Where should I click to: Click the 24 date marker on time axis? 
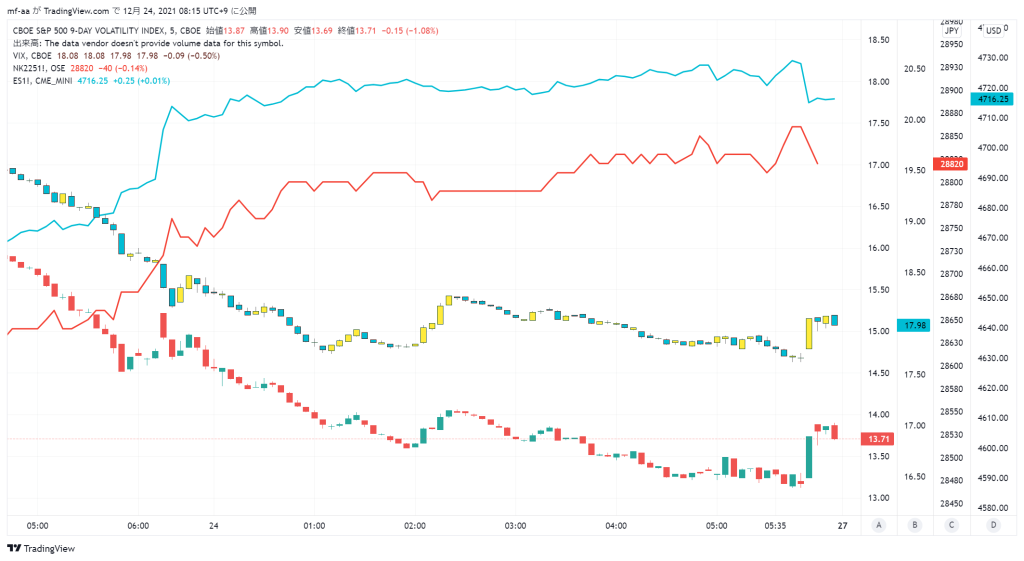214,526
